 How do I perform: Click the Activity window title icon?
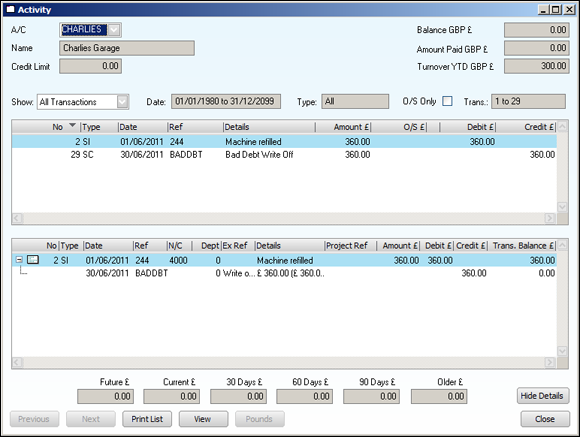point(10,9)
